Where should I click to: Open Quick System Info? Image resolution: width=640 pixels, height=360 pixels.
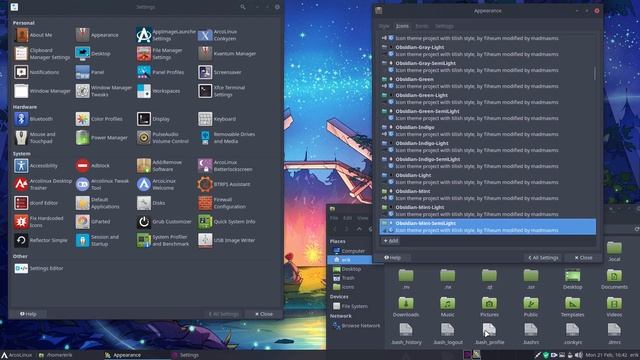(x=227, y=222)
